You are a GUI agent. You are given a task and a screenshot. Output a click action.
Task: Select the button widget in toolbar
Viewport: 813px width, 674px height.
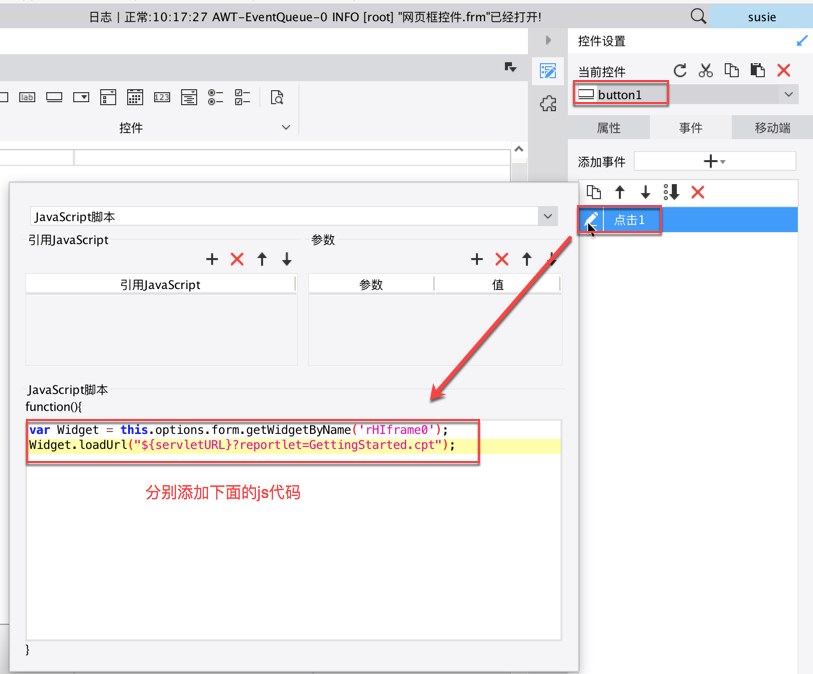[54, 97]
